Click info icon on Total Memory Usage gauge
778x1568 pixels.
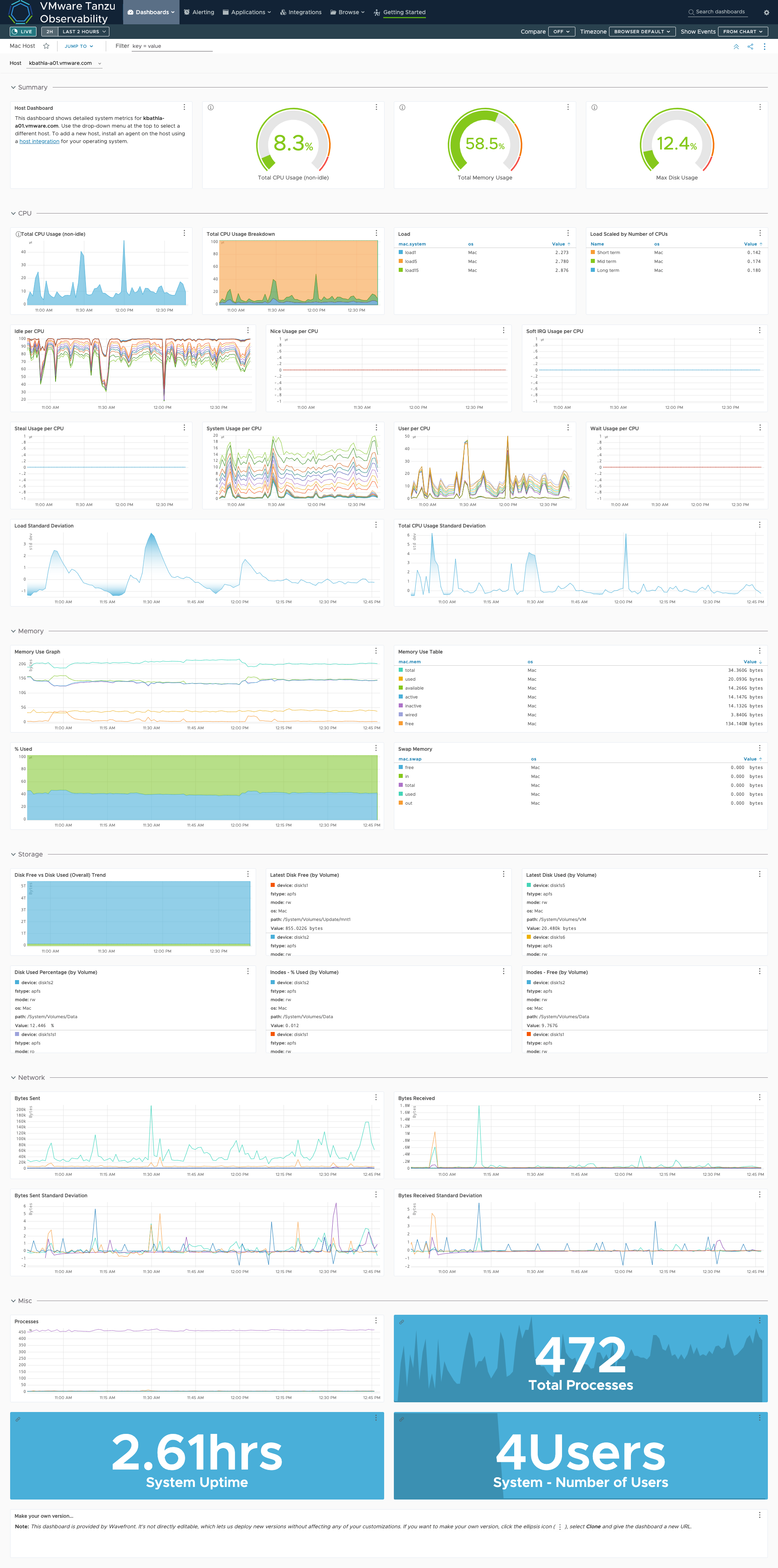click(402, 107)
